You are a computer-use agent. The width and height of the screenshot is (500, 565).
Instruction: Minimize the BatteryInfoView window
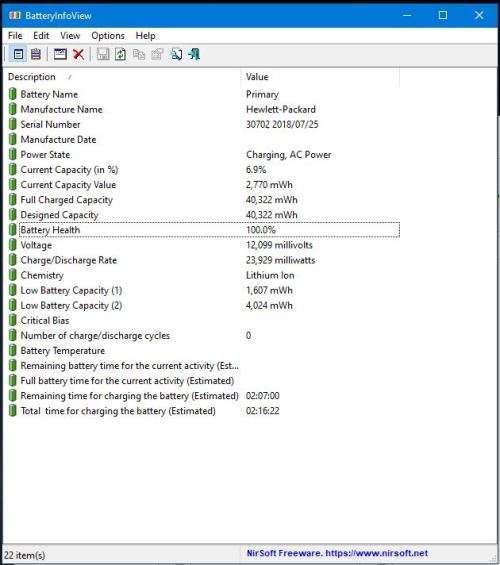(407, 15)
